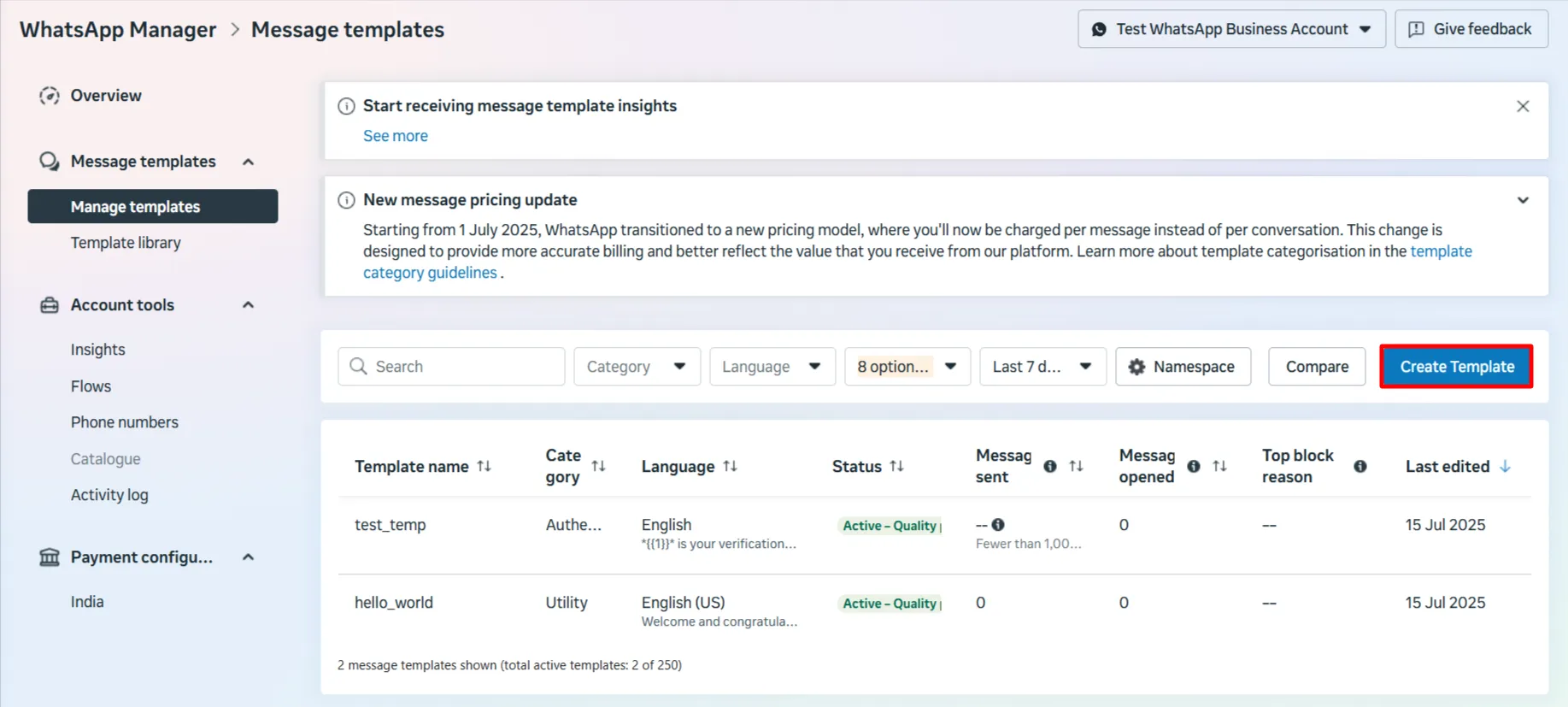
Task: Select Manage templates in sidebar
Action: [153, 207]
